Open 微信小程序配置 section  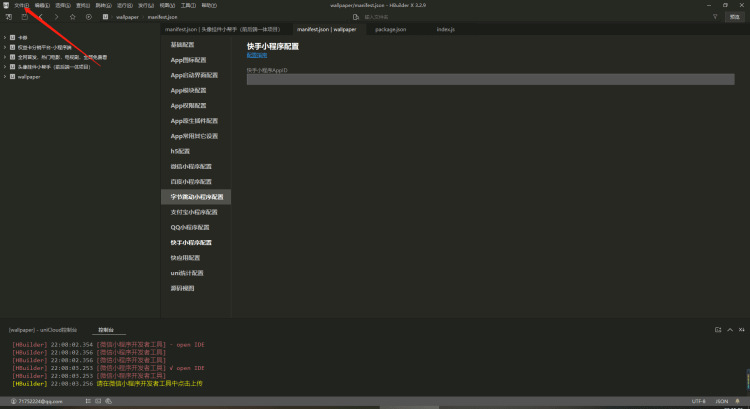tap(191, 166)
